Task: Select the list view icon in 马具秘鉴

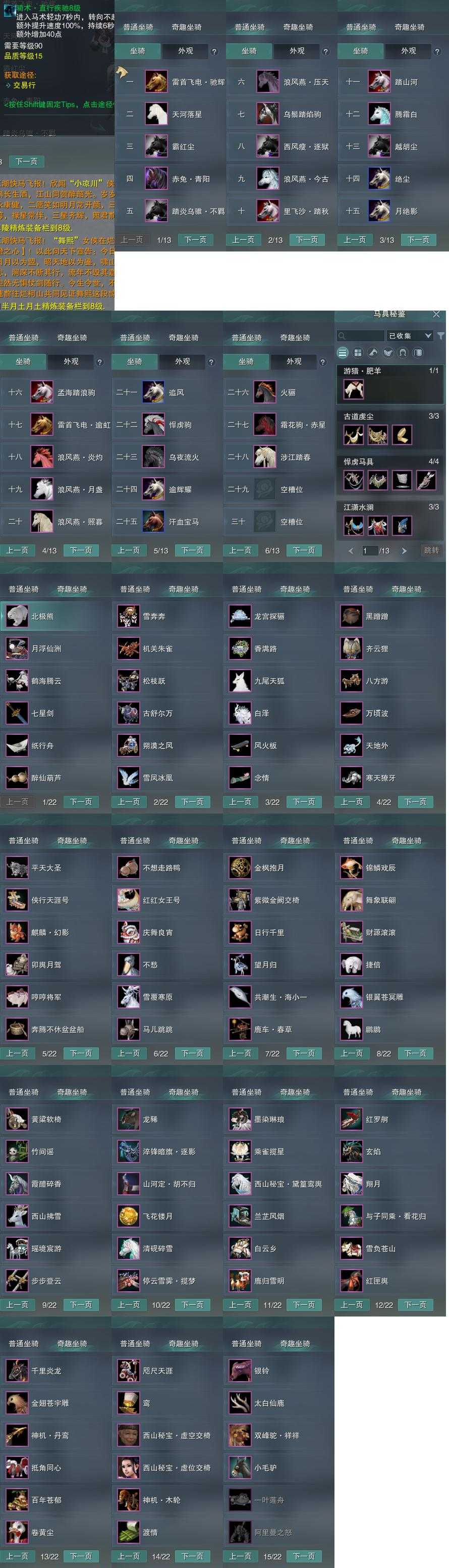Action: [343, 352]
